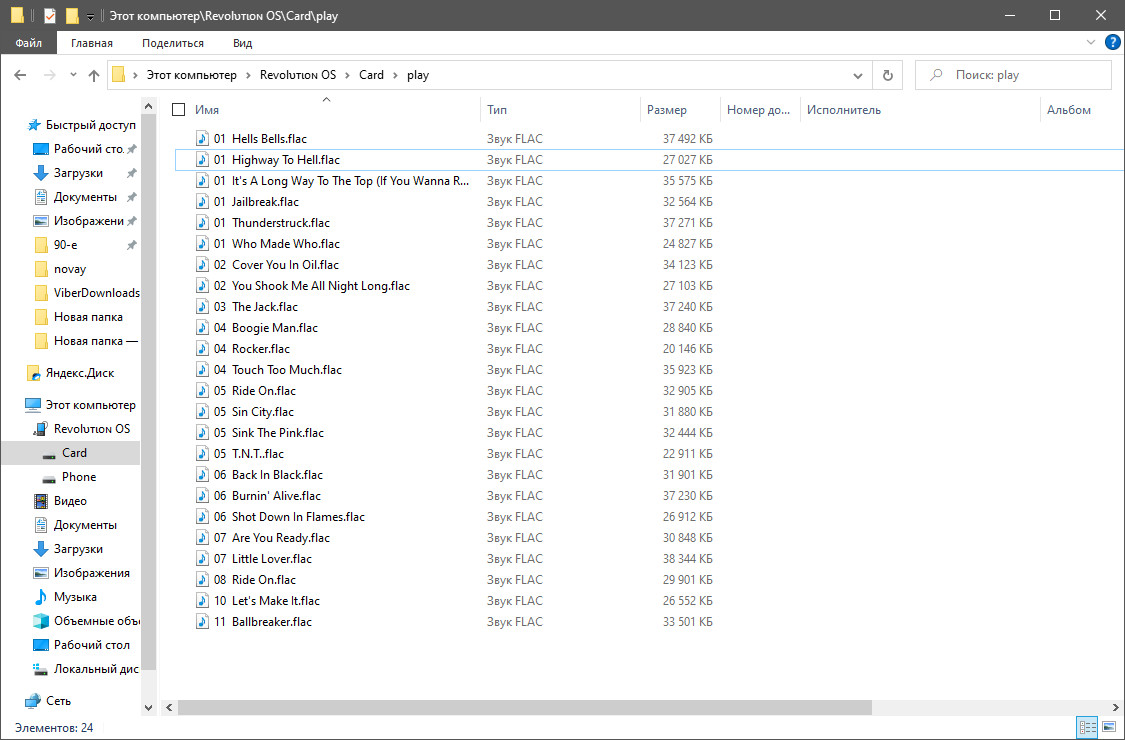Click the Yandex.Disk icon in the sidebar

pos(33,373)
